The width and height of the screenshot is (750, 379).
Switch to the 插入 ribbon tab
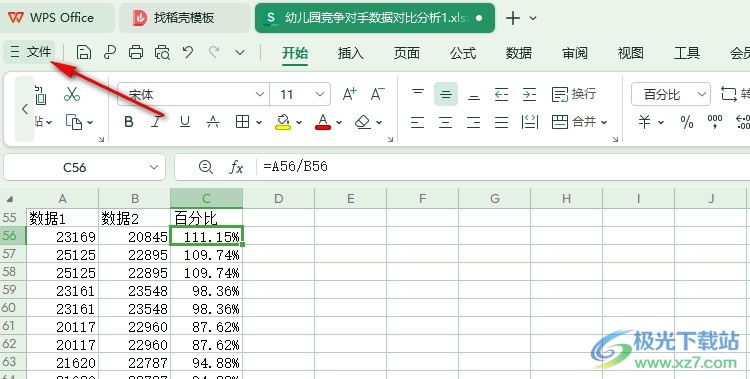coord(351,53)
